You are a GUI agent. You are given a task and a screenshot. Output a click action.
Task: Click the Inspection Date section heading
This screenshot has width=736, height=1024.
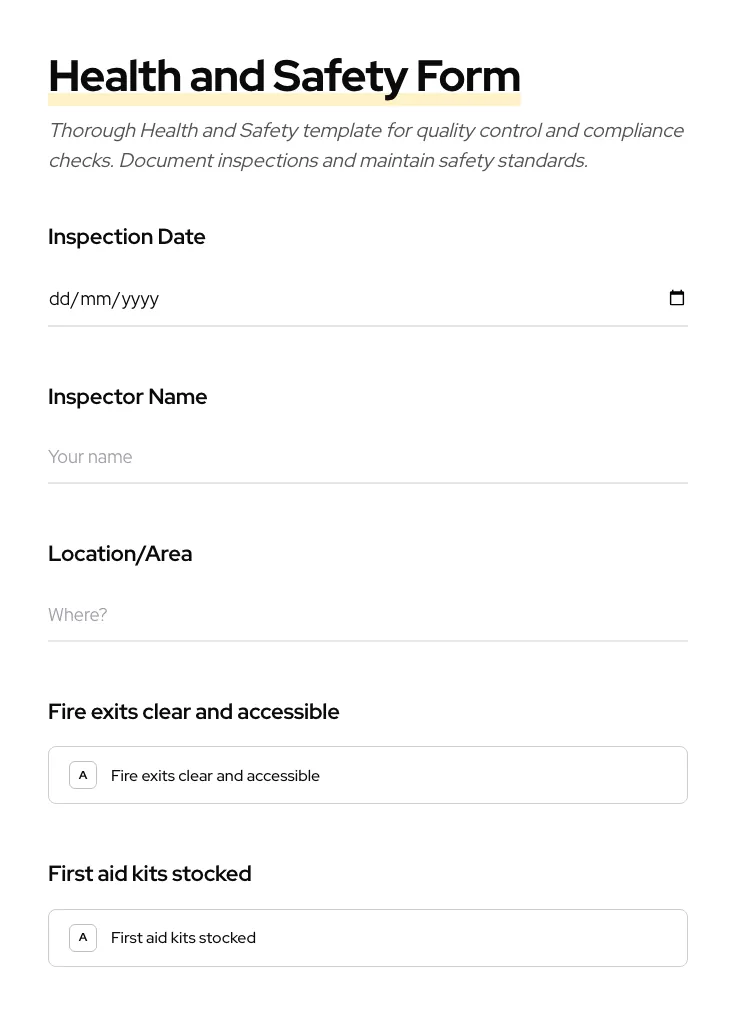tap(126, 237)
